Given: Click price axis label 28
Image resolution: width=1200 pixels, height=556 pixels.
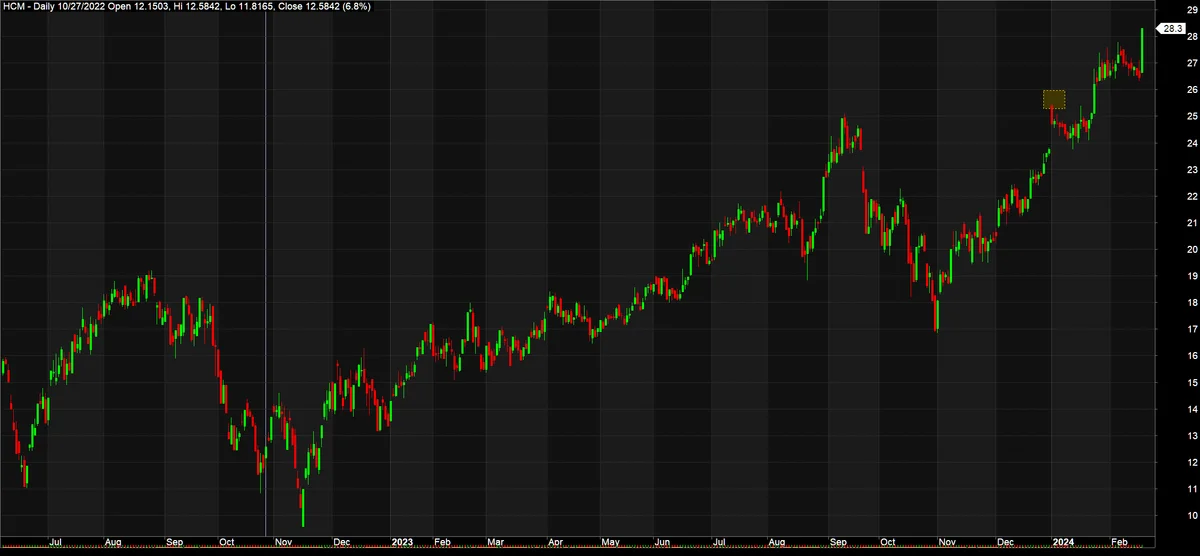Looking at the screenshot, I should pos(1191,37).
